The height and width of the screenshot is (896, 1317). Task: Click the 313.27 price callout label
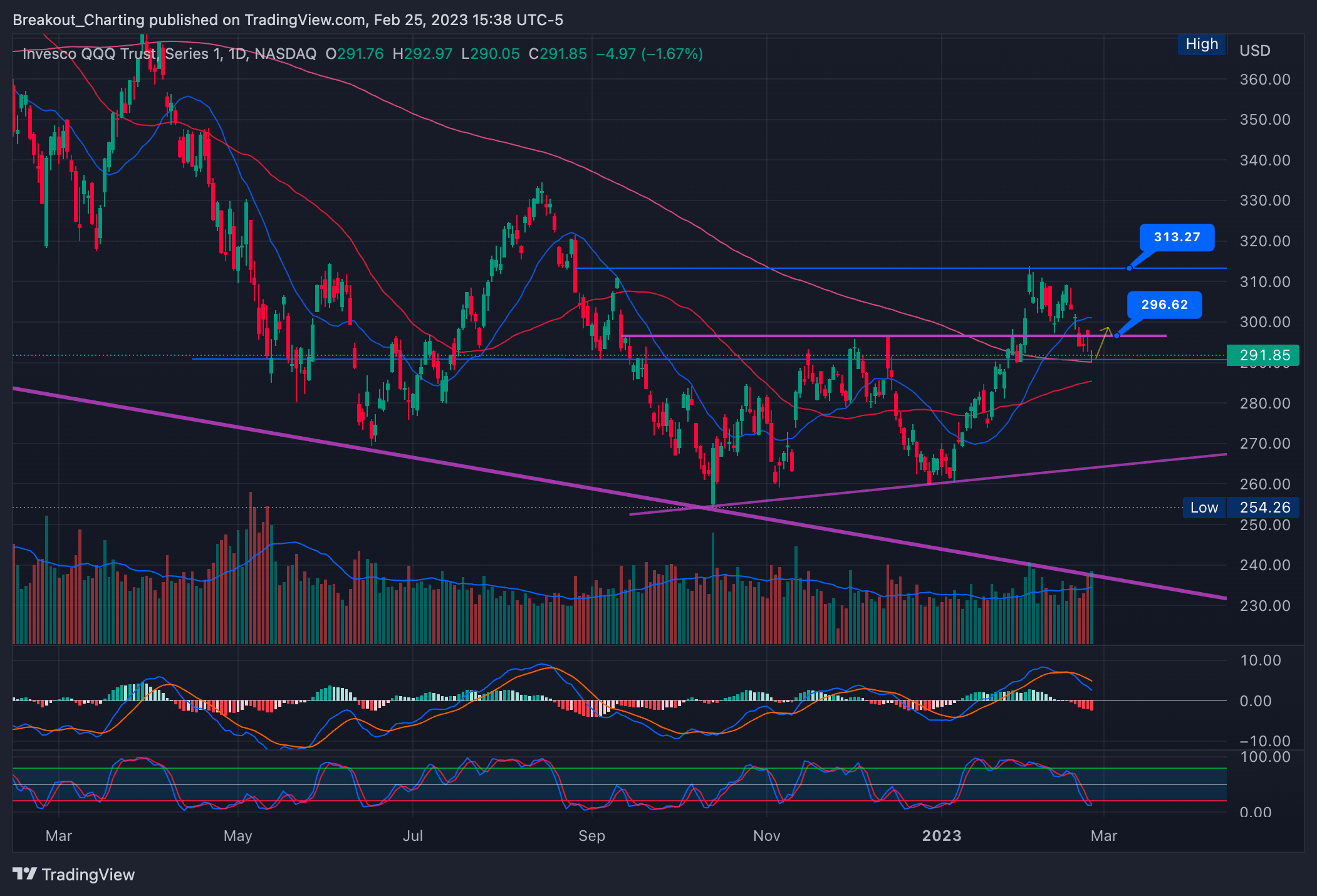pyautogui.click(x=1177, y=237)
